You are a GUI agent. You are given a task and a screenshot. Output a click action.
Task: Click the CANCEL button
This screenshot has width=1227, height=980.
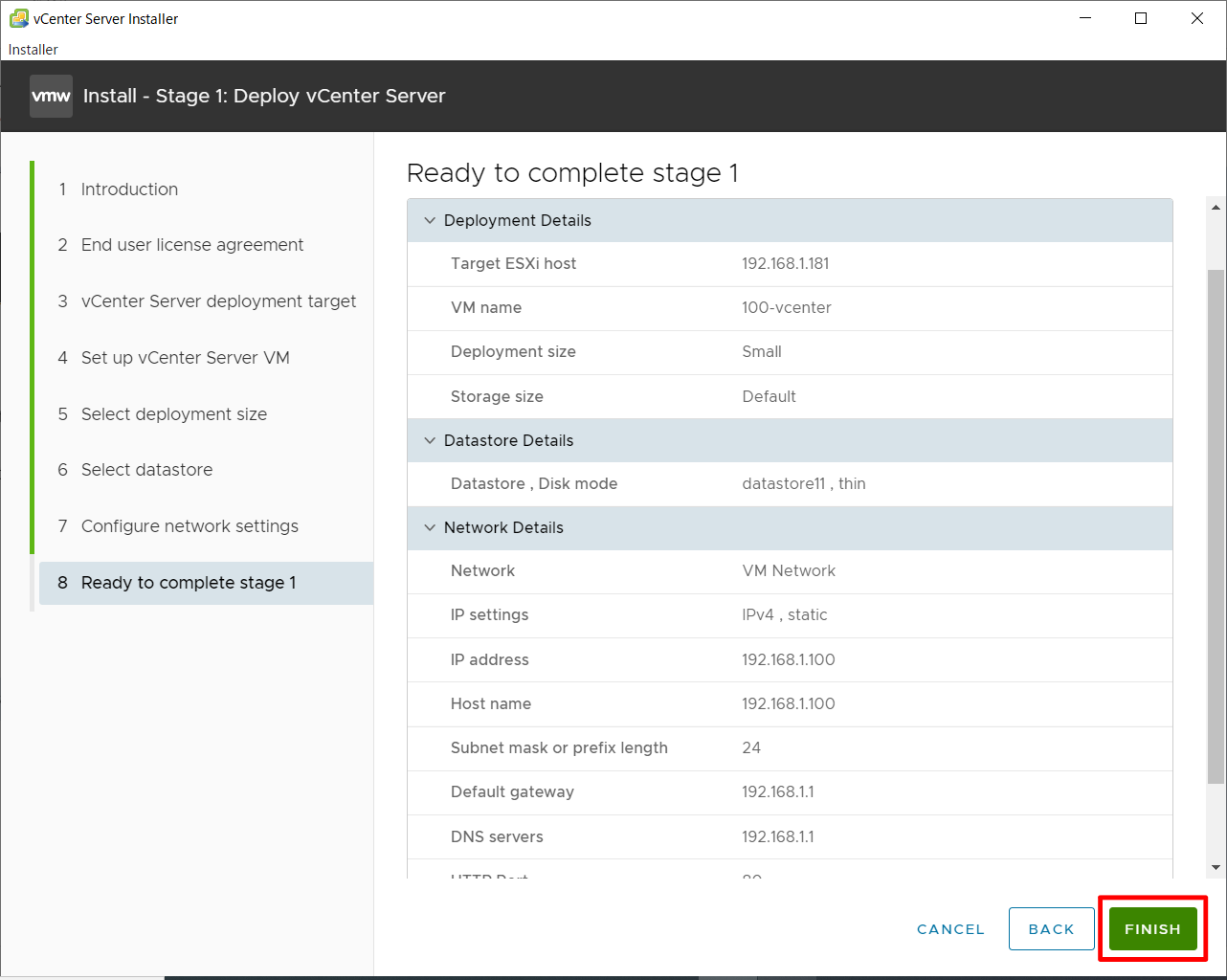pos(950,929)
